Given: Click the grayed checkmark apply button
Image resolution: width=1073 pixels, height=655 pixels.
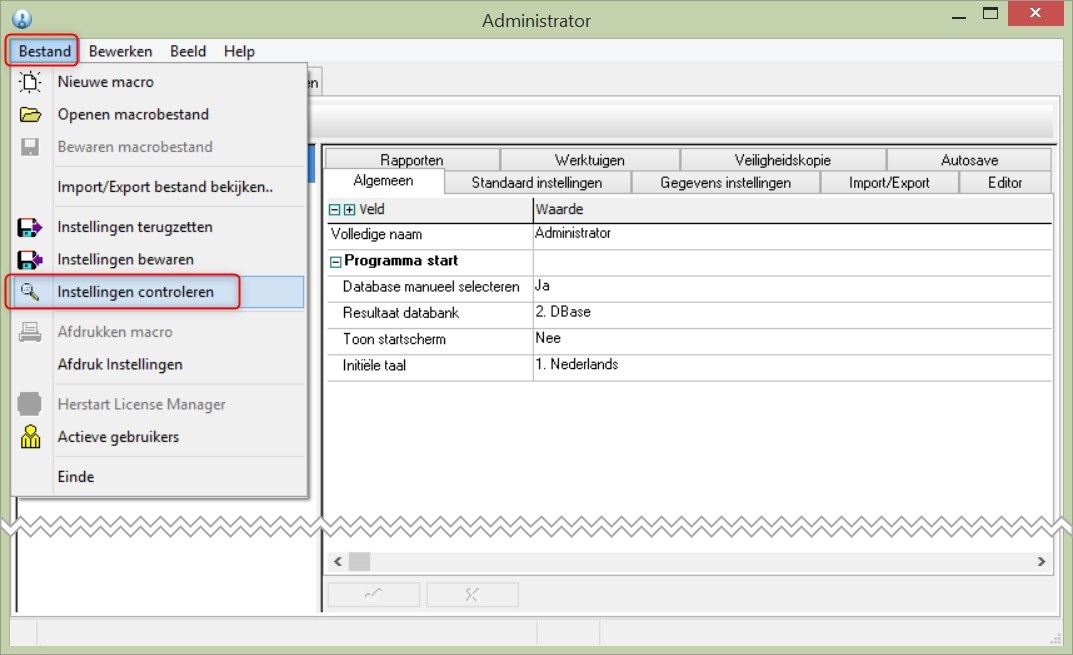Looking at the screenshot, I should [374, 594].
